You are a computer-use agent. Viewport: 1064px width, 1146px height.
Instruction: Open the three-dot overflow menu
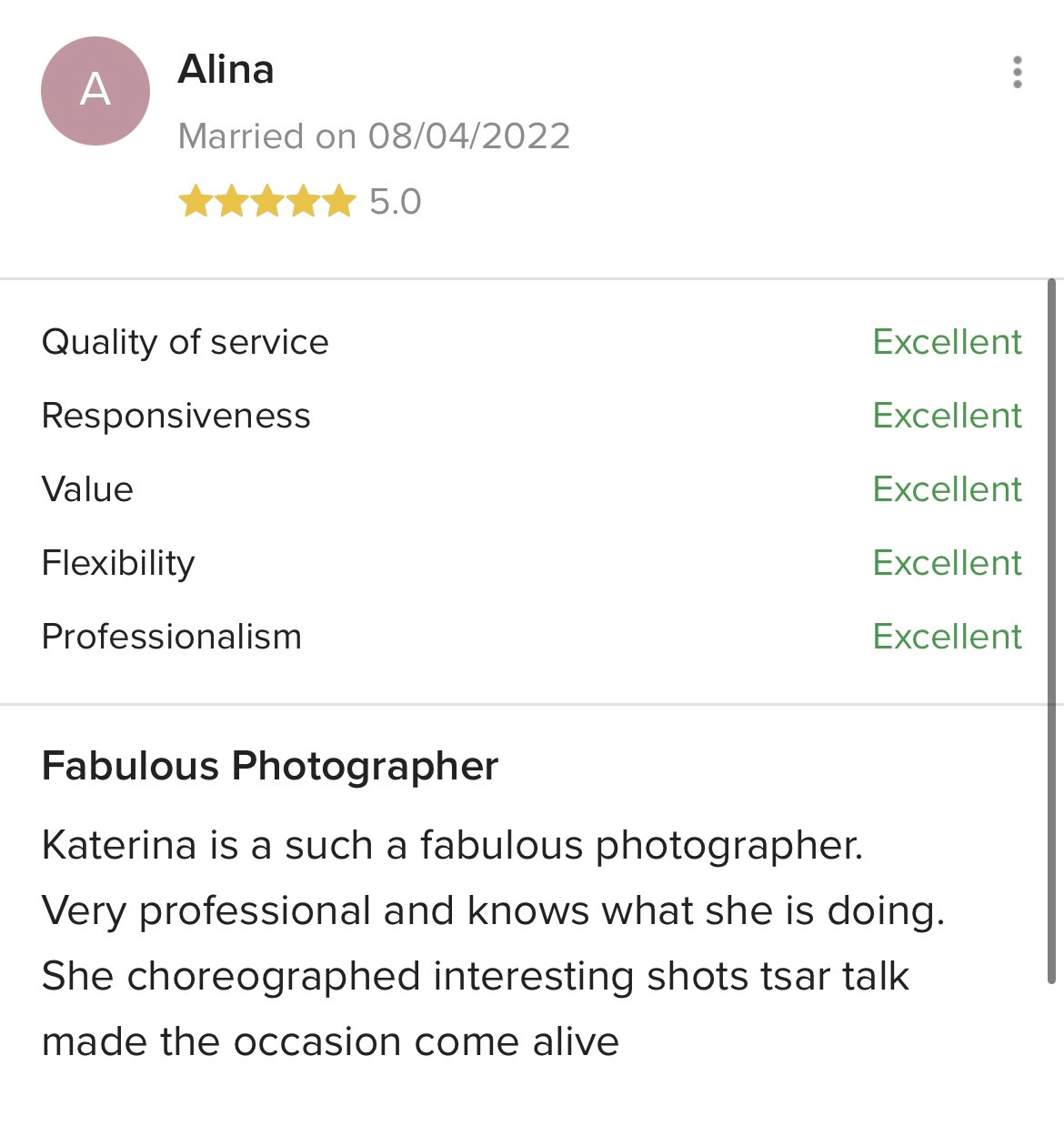click(1017, 73)
